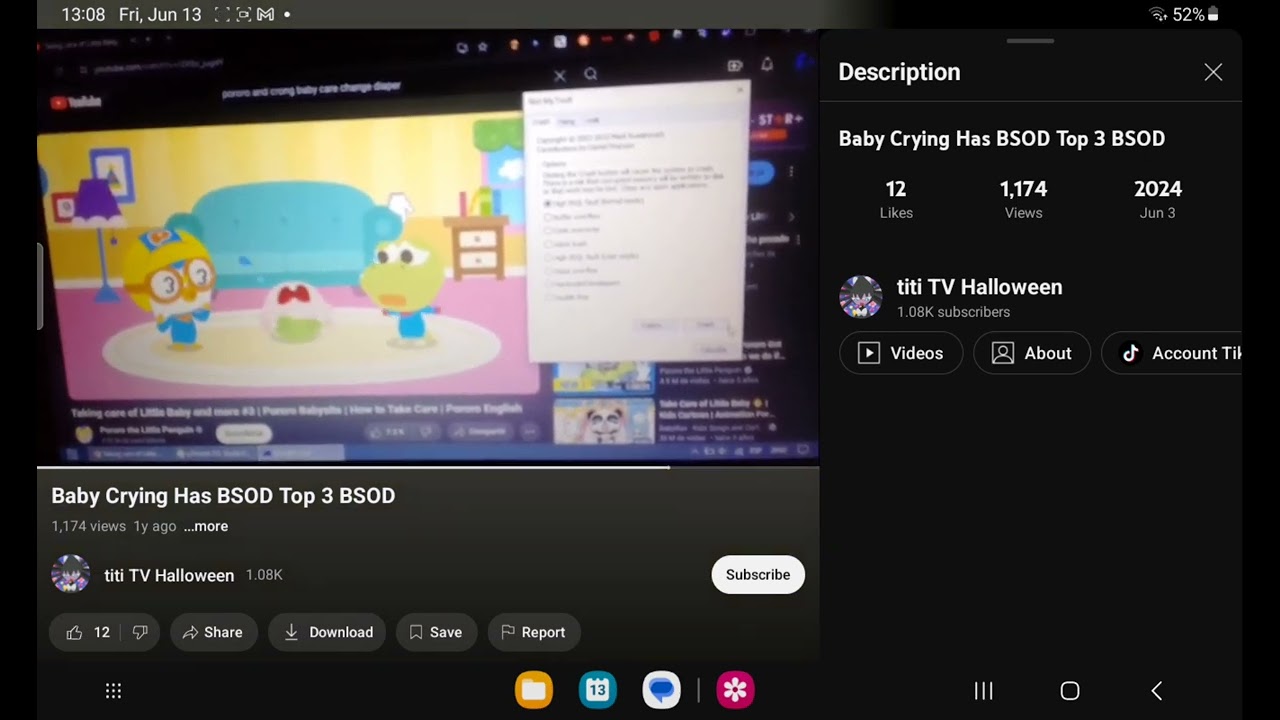Click the notification bell in recorded browser
This screenshot has width=1280, height=720.
(x=767, y=64)
